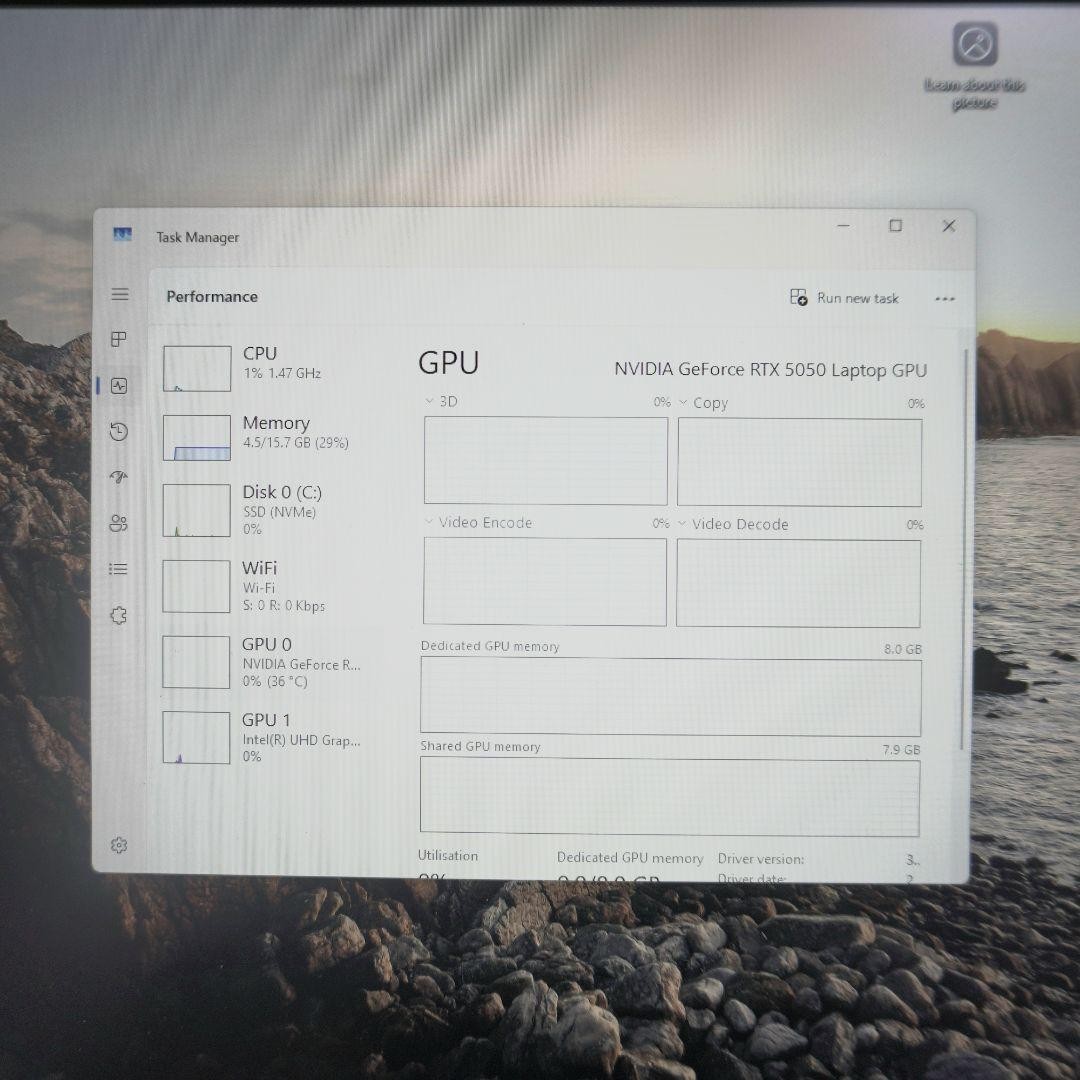Open the hamburger navigation menu
This screenshot has width=1080, height=1080.
[x=120, y=294]
